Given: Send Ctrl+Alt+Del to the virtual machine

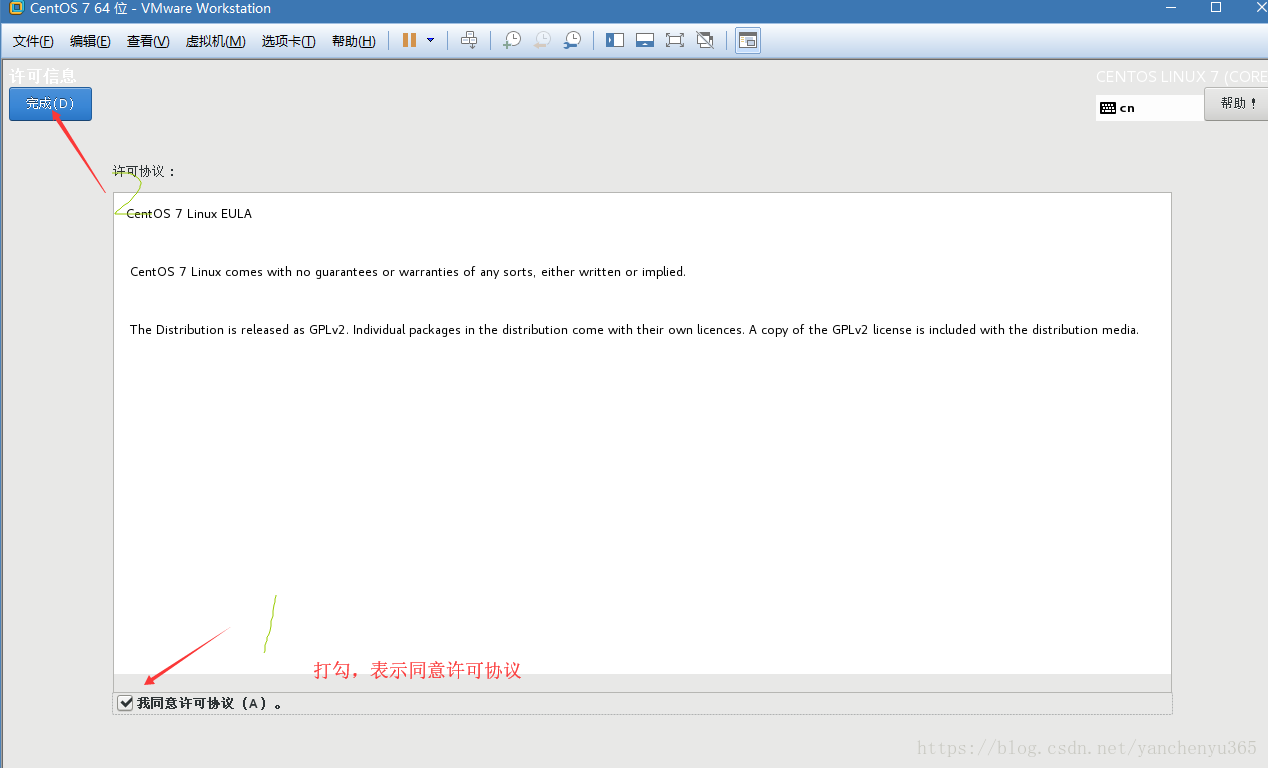Looking at the screenshot, I should [469, 40].
